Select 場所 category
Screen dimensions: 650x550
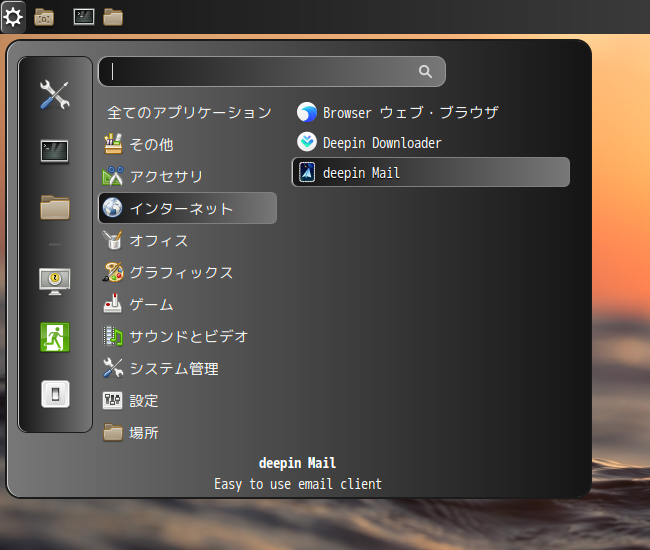pos(187,433)
